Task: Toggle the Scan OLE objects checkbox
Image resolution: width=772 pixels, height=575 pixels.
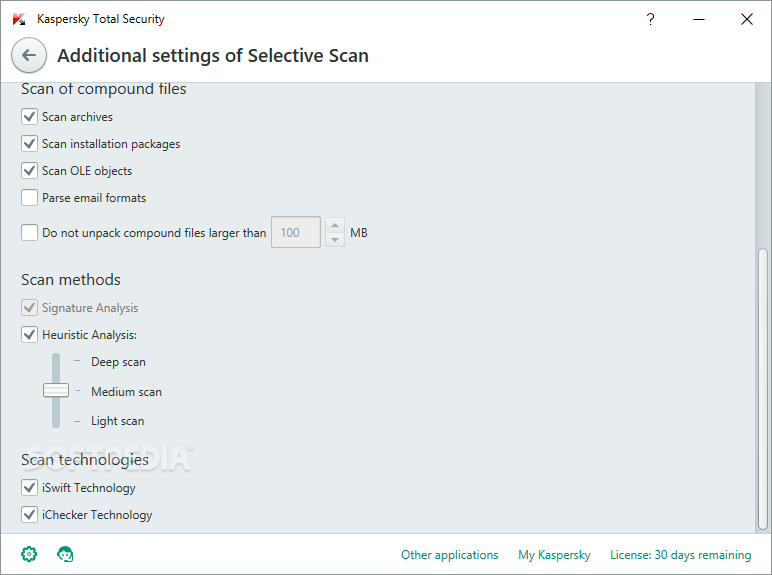Action: tap(30, 171)
